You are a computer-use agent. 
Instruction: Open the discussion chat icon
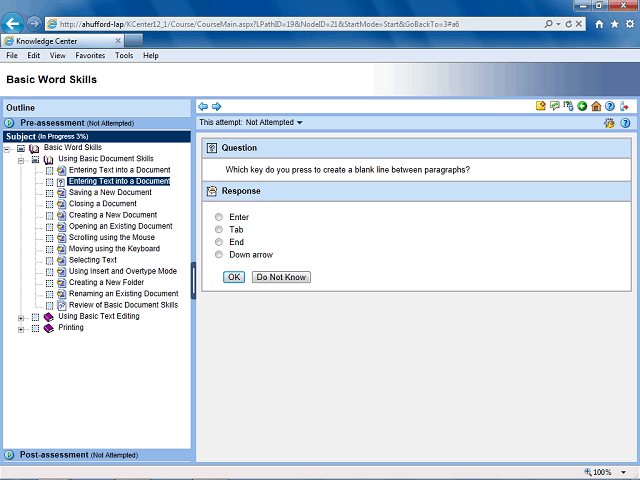coord(554,106)
